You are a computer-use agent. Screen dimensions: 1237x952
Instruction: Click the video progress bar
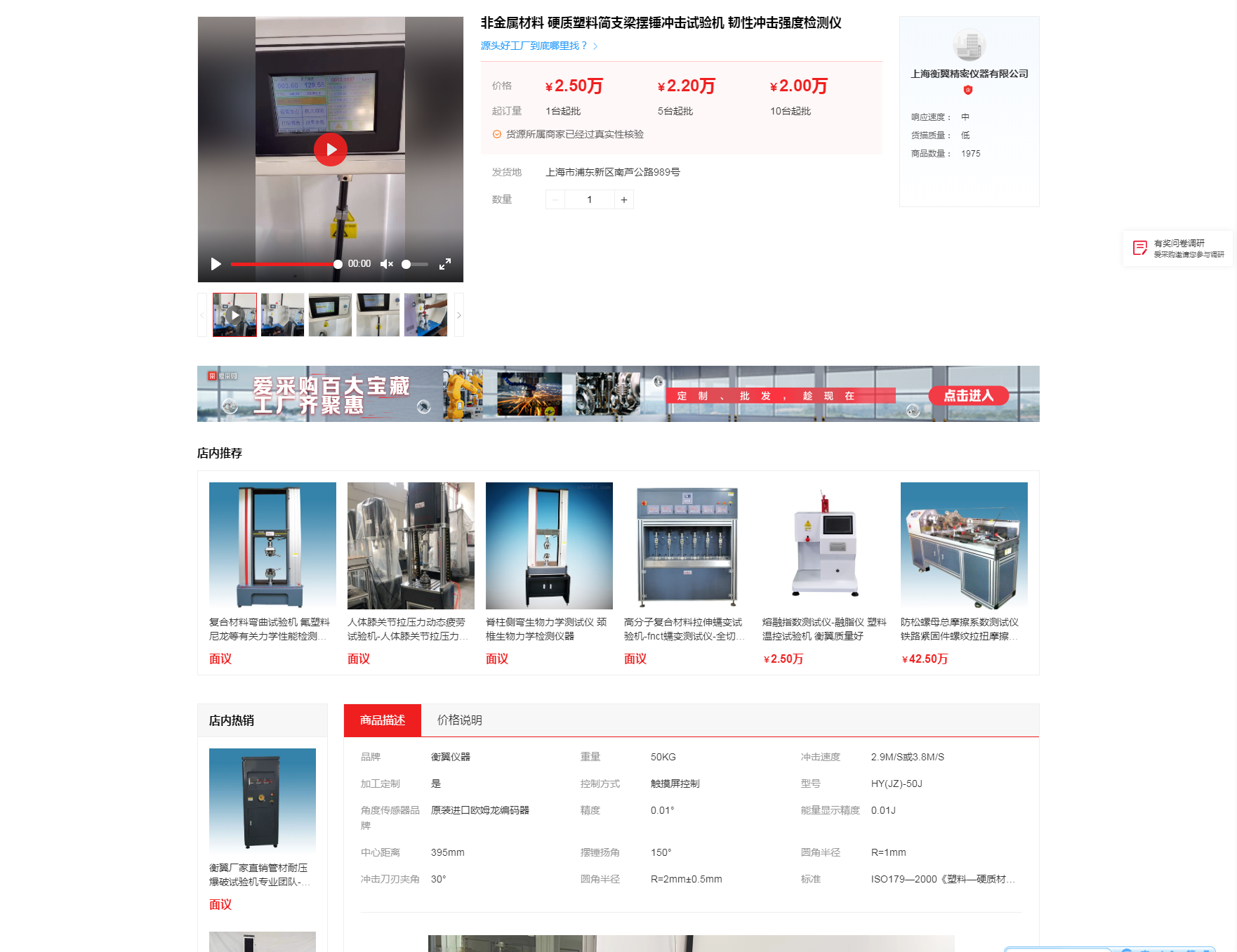tap(284, 264)
